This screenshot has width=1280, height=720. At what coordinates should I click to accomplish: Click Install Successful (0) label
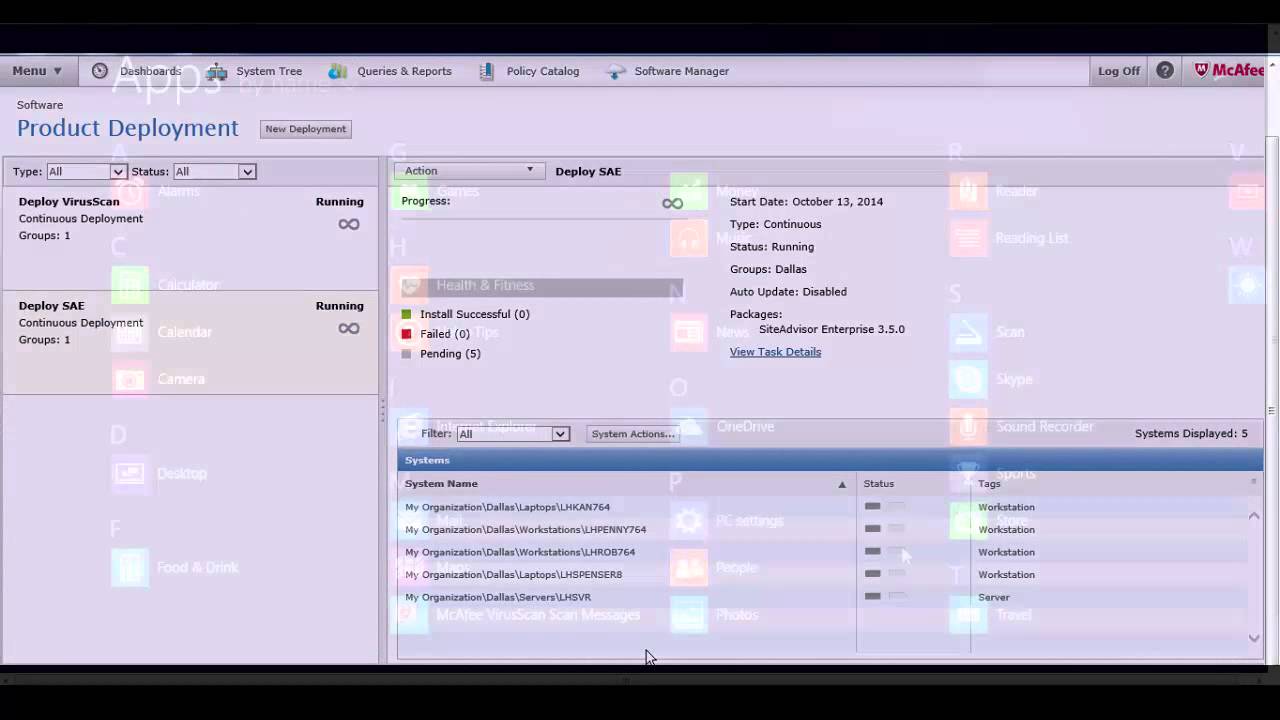point(475,314)
